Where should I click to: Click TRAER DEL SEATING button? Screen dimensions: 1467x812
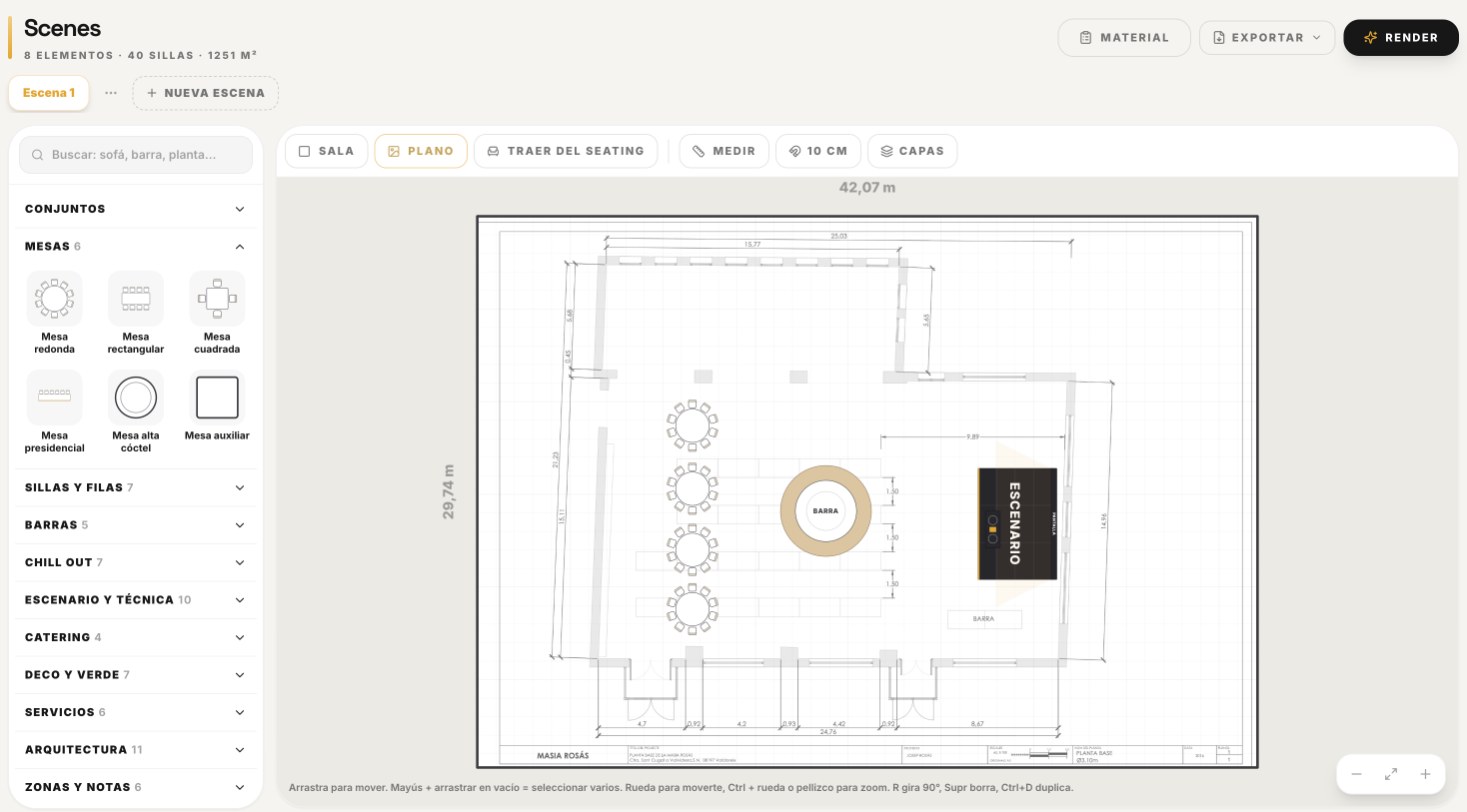pyautogui.click(x=566, y=151)
